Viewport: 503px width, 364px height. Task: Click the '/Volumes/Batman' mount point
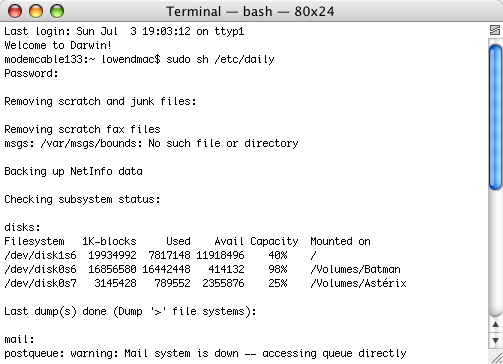pyautogui.click(x=355, y=269)
